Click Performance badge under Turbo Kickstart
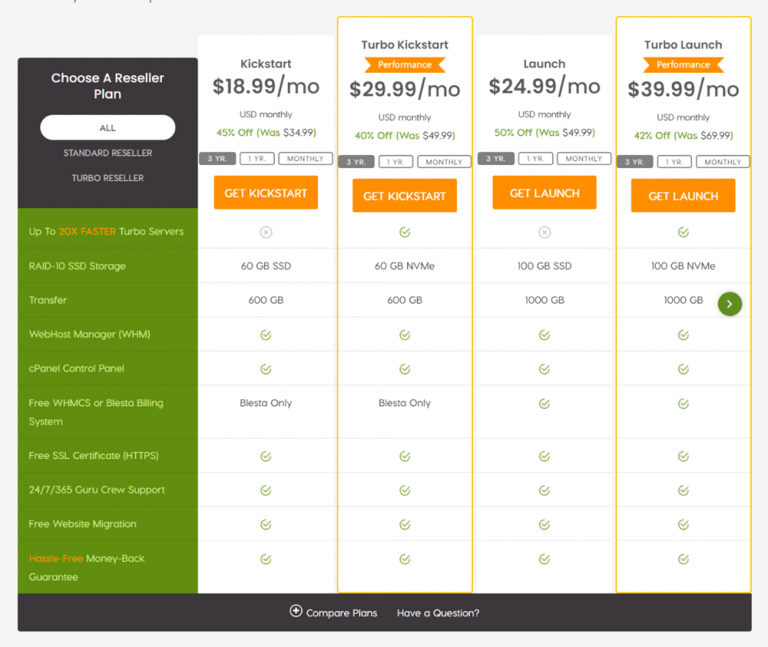The width and height of the screenshot is (768, 647). coord(405,65)
